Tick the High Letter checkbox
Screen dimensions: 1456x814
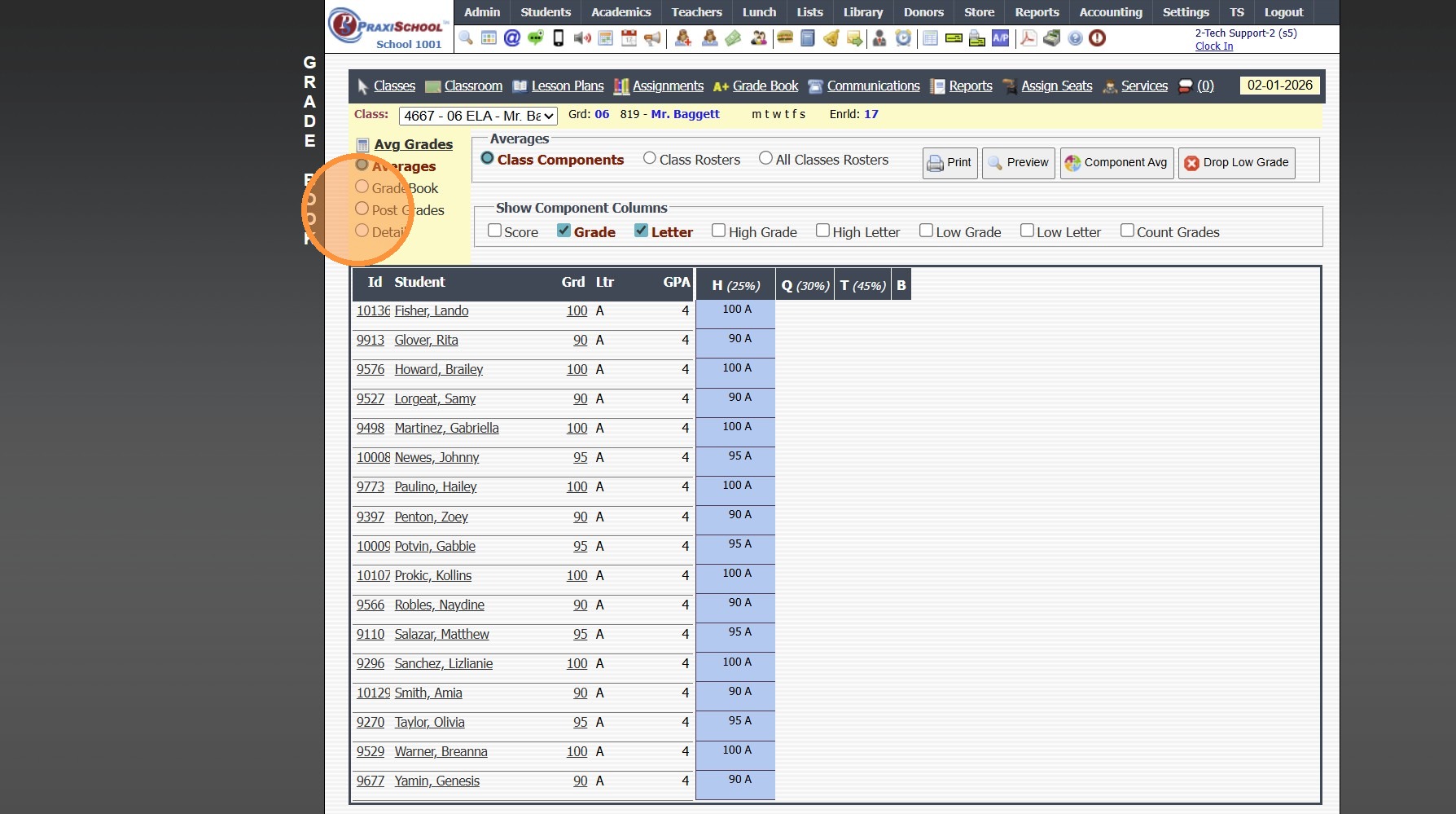[822, 231]
